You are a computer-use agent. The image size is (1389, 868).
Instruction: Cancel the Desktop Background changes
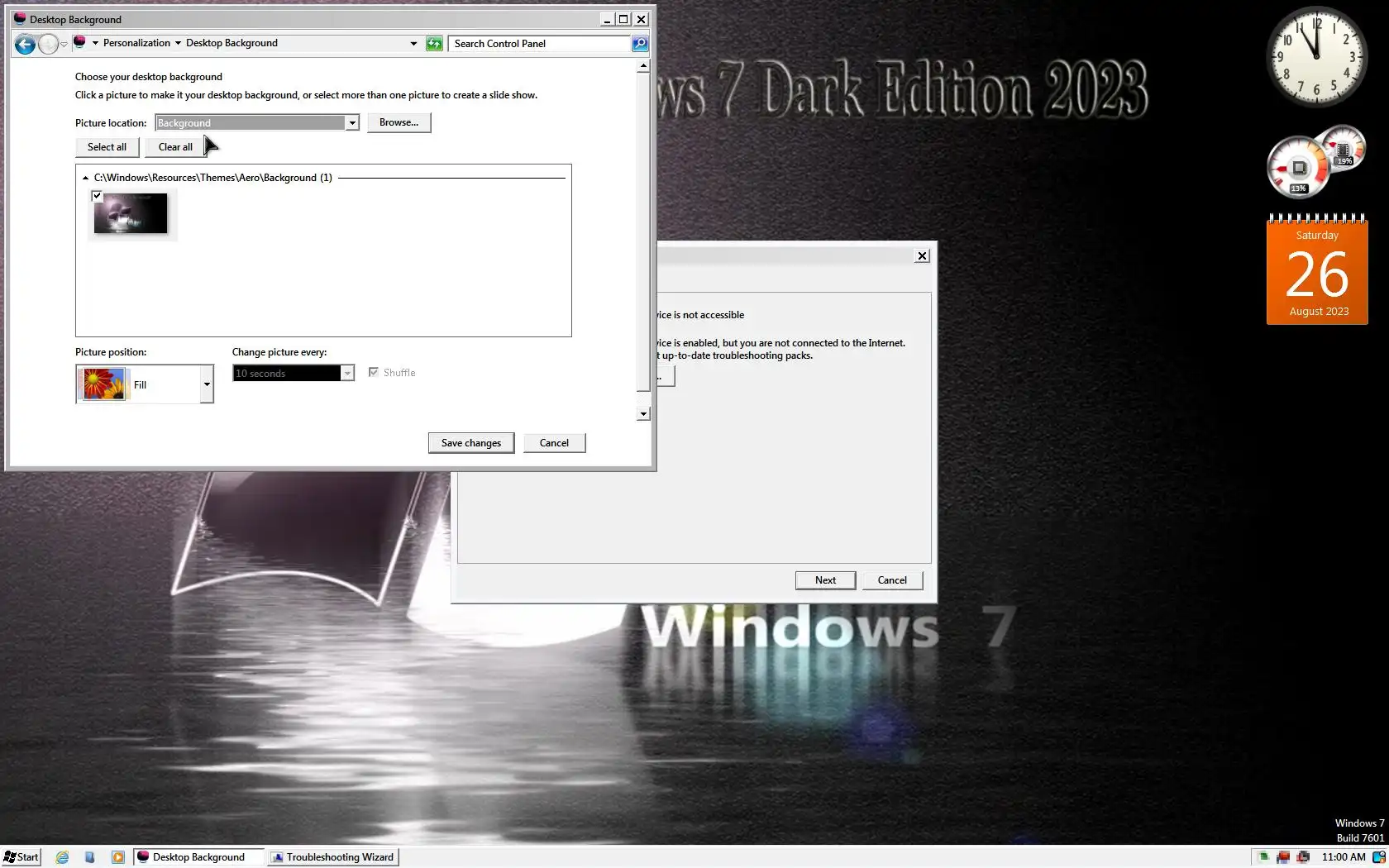pos(554,443)
